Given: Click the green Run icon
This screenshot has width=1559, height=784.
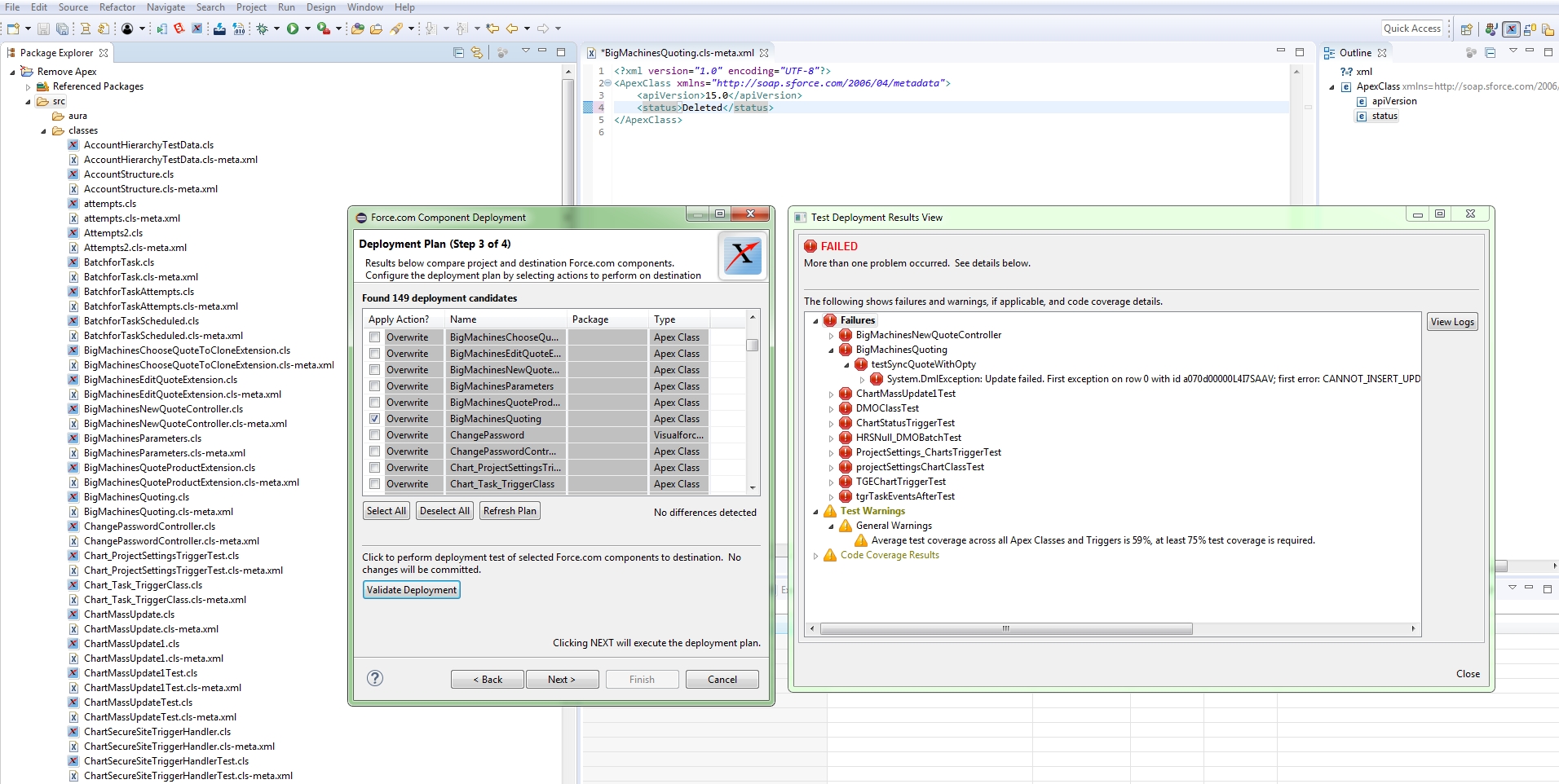Looking at the screenshot, I should click(x=293, y=28).
